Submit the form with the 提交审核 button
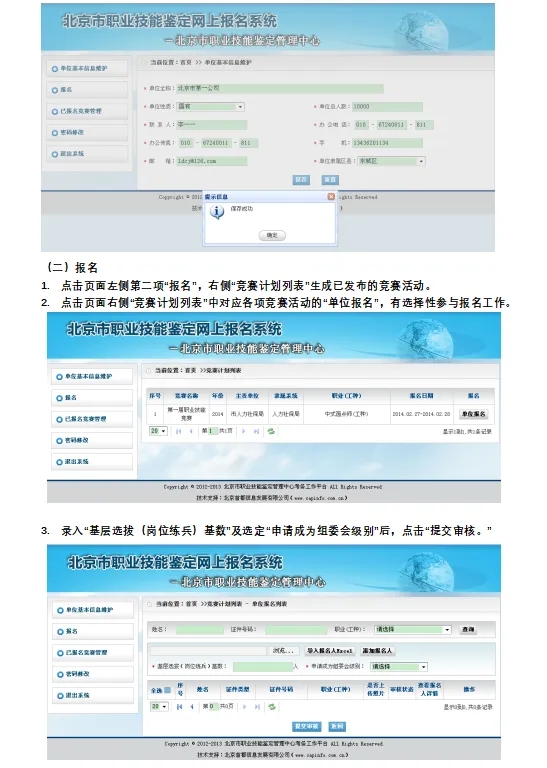 (306, 726)
